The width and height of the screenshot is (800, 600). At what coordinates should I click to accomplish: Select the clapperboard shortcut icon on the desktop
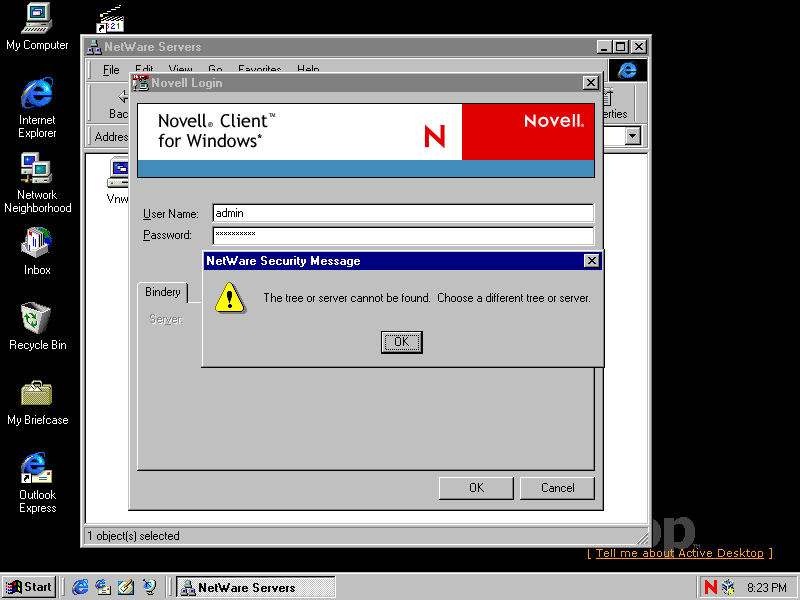(x=110, y=19)
